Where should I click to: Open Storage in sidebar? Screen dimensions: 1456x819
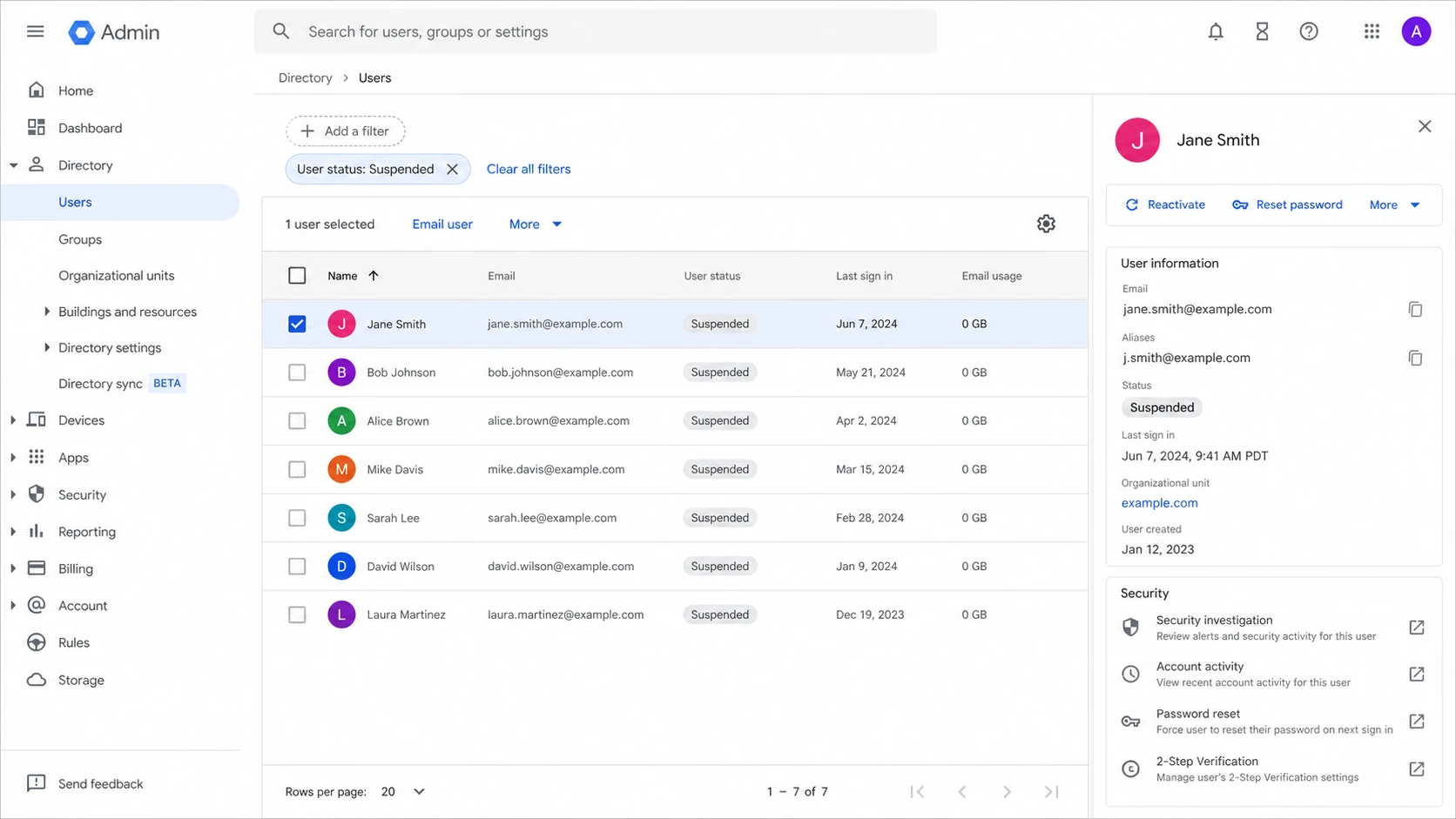[x=81, y=680]
